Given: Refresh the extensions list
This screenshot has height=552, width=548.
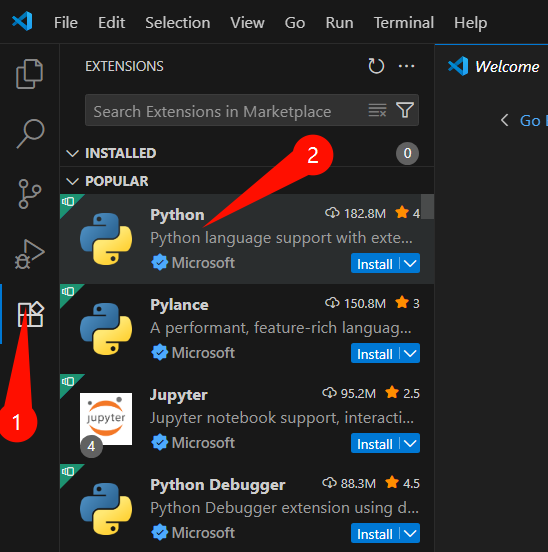Looking at the screenshot, I should pos(376,66).
